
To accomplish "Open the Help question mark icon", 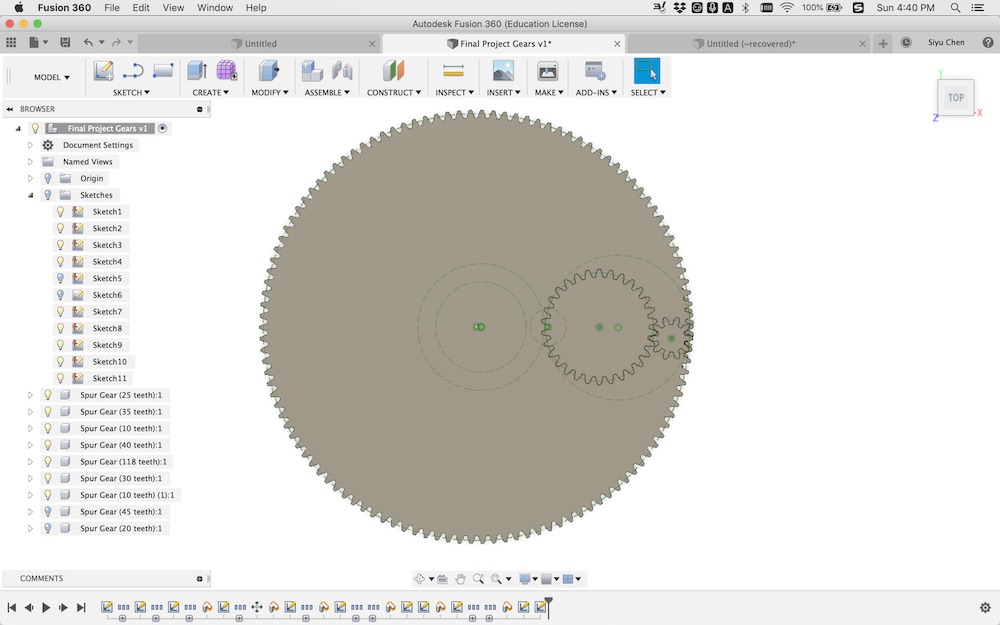I will point(988,43).
